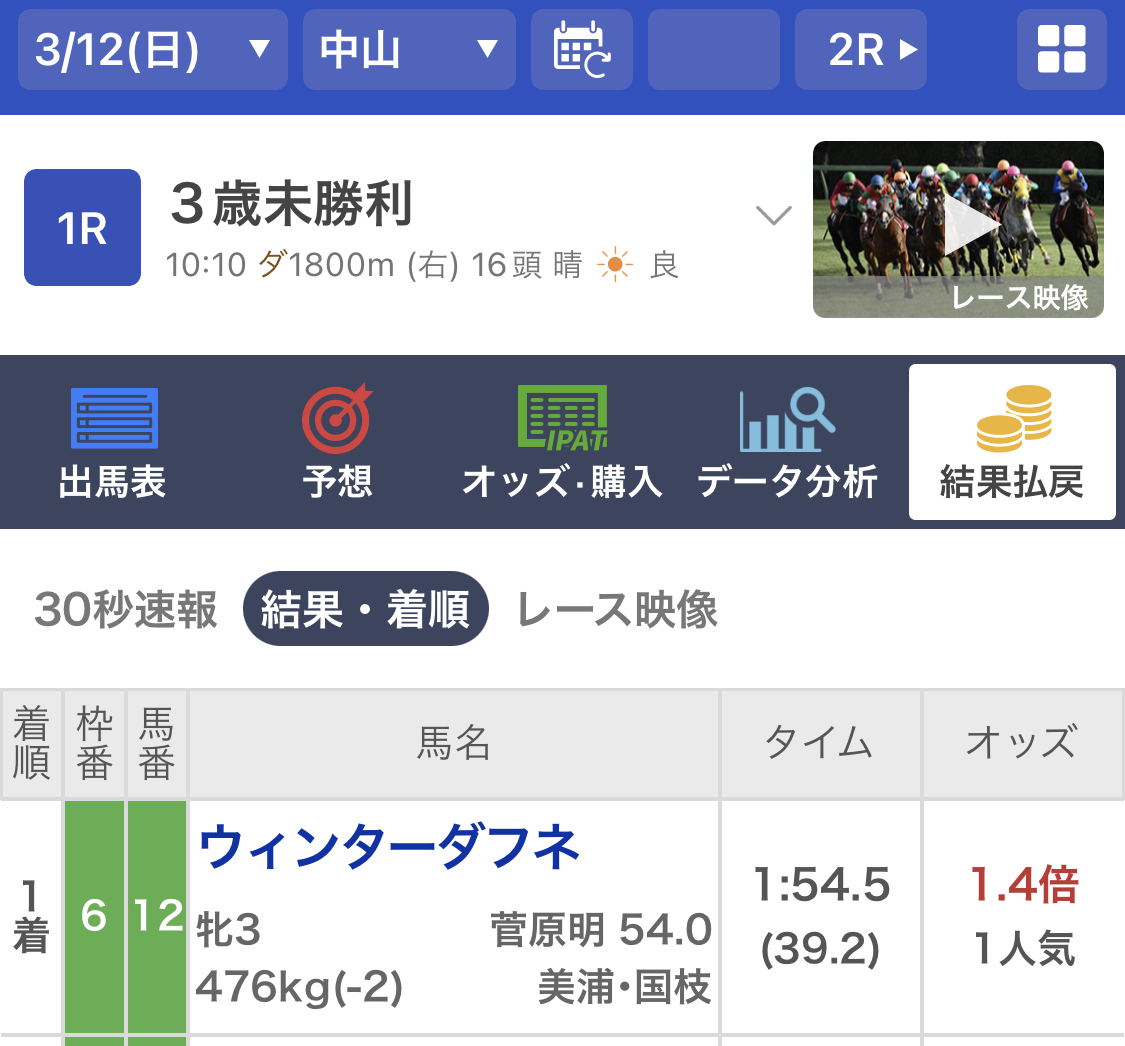
Task: Tap the 1R race number badge
Action: (82, 228)
